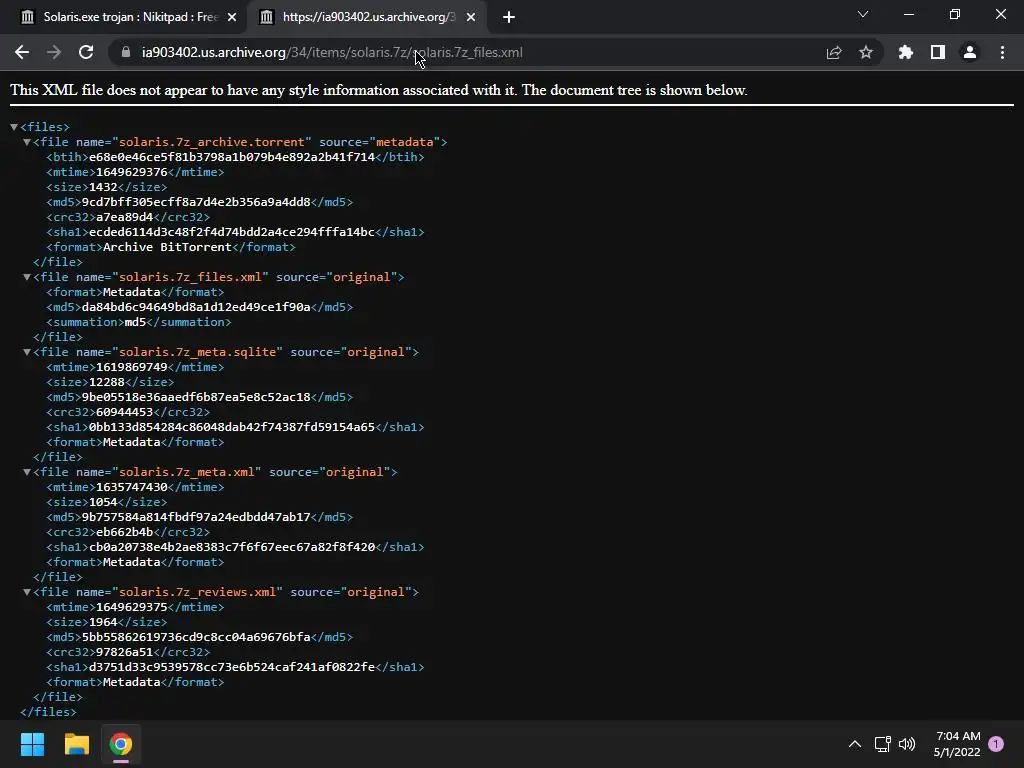Select the ia903402.us.archive.org tab
Viewport: 1024px width, 768px height.
[x=368, y=17]
